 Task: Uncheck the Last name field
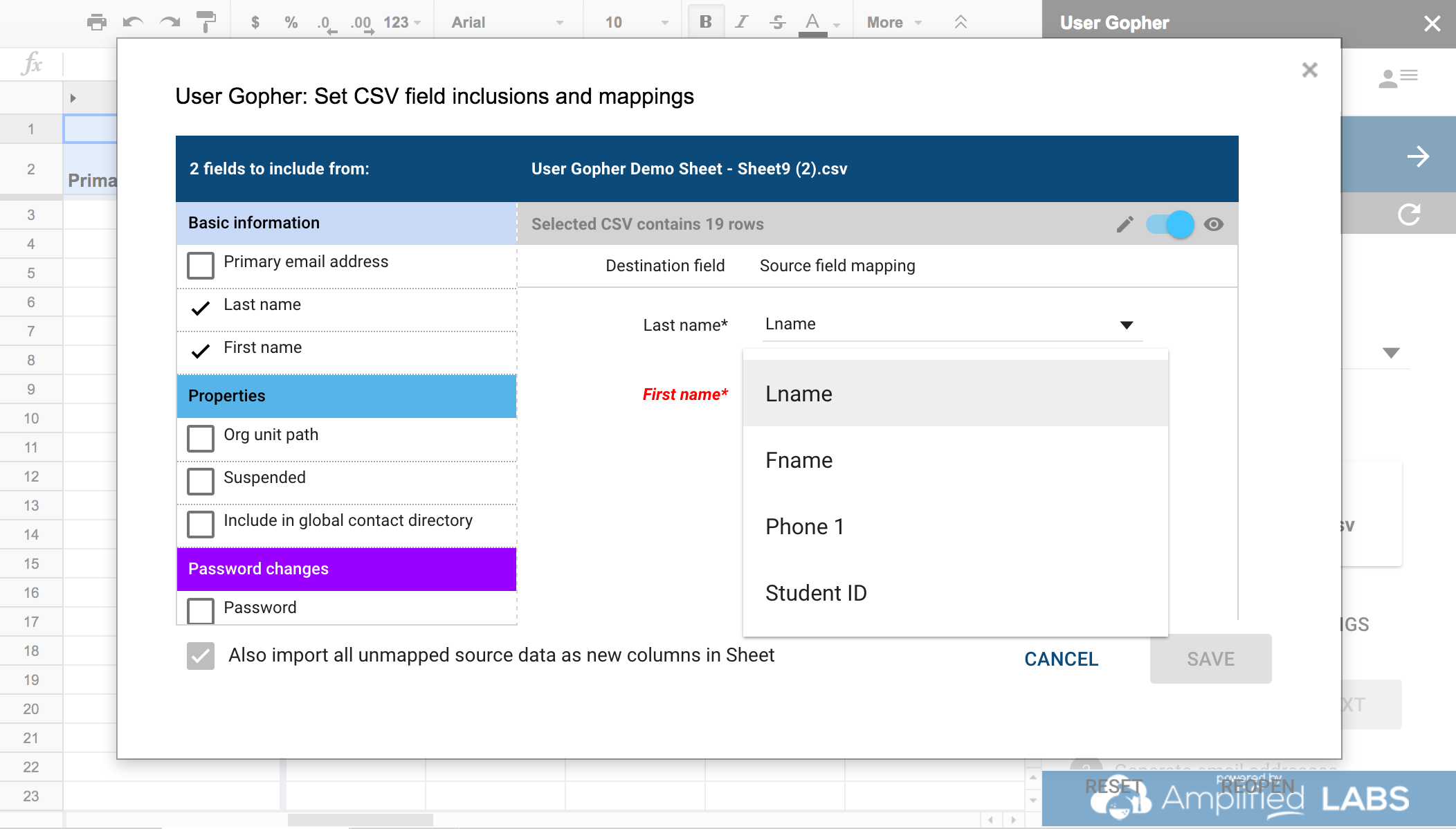[200, 309]
